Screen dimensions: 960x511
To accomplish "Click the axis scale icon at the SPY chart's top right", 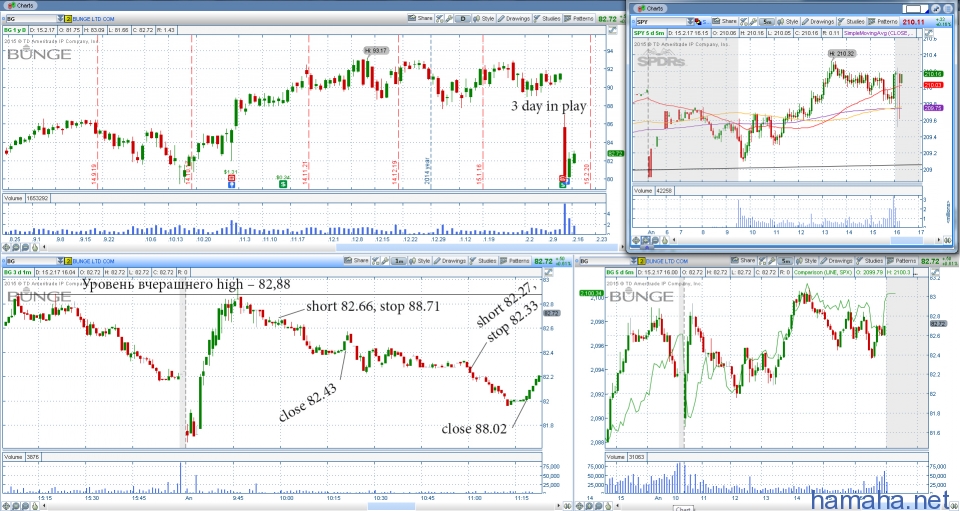I will point(929,33).
